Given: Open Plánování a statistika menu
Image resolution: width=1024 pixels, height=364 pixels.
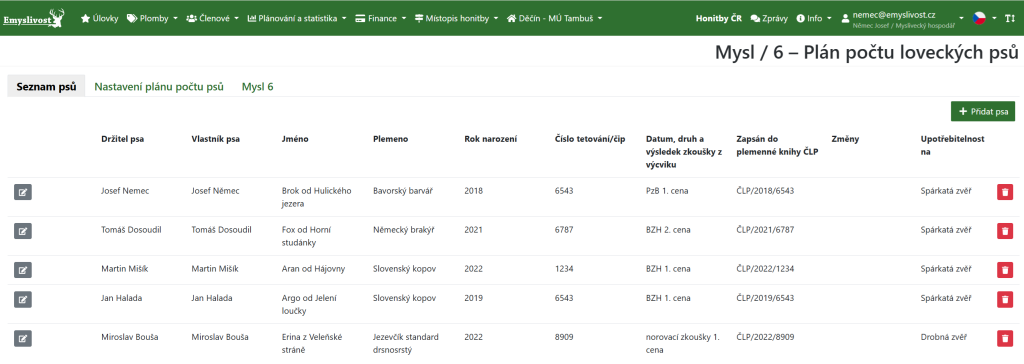Looking at the screenshot, I should pos(297,18).
